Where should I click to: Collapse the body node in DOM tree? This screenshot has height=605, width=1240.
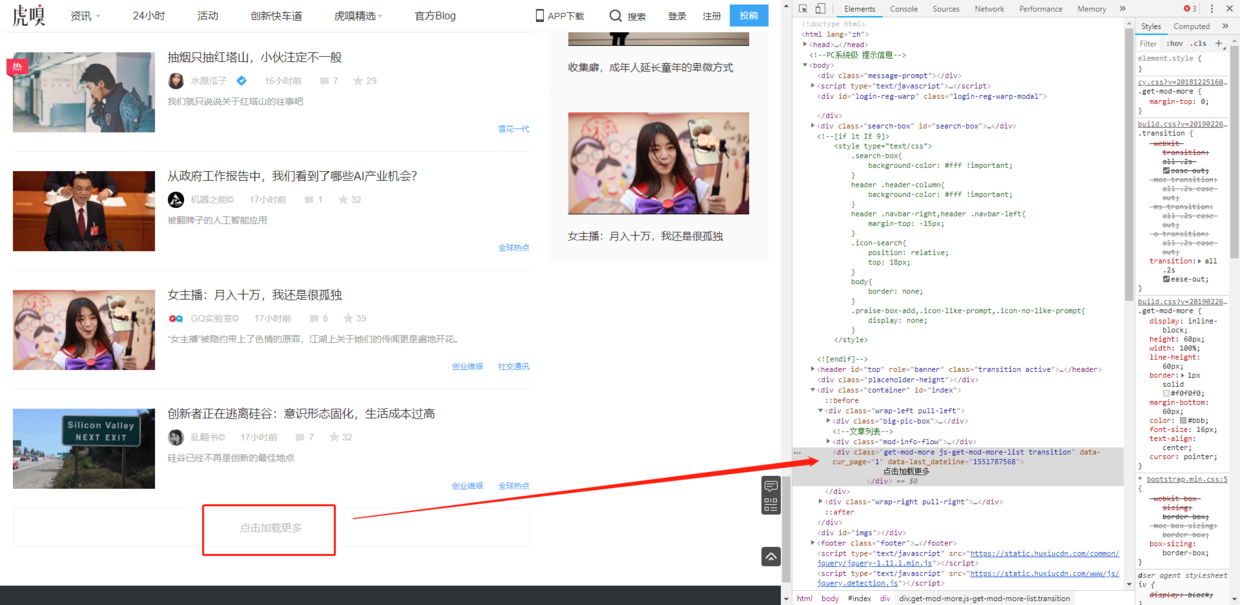805,65
